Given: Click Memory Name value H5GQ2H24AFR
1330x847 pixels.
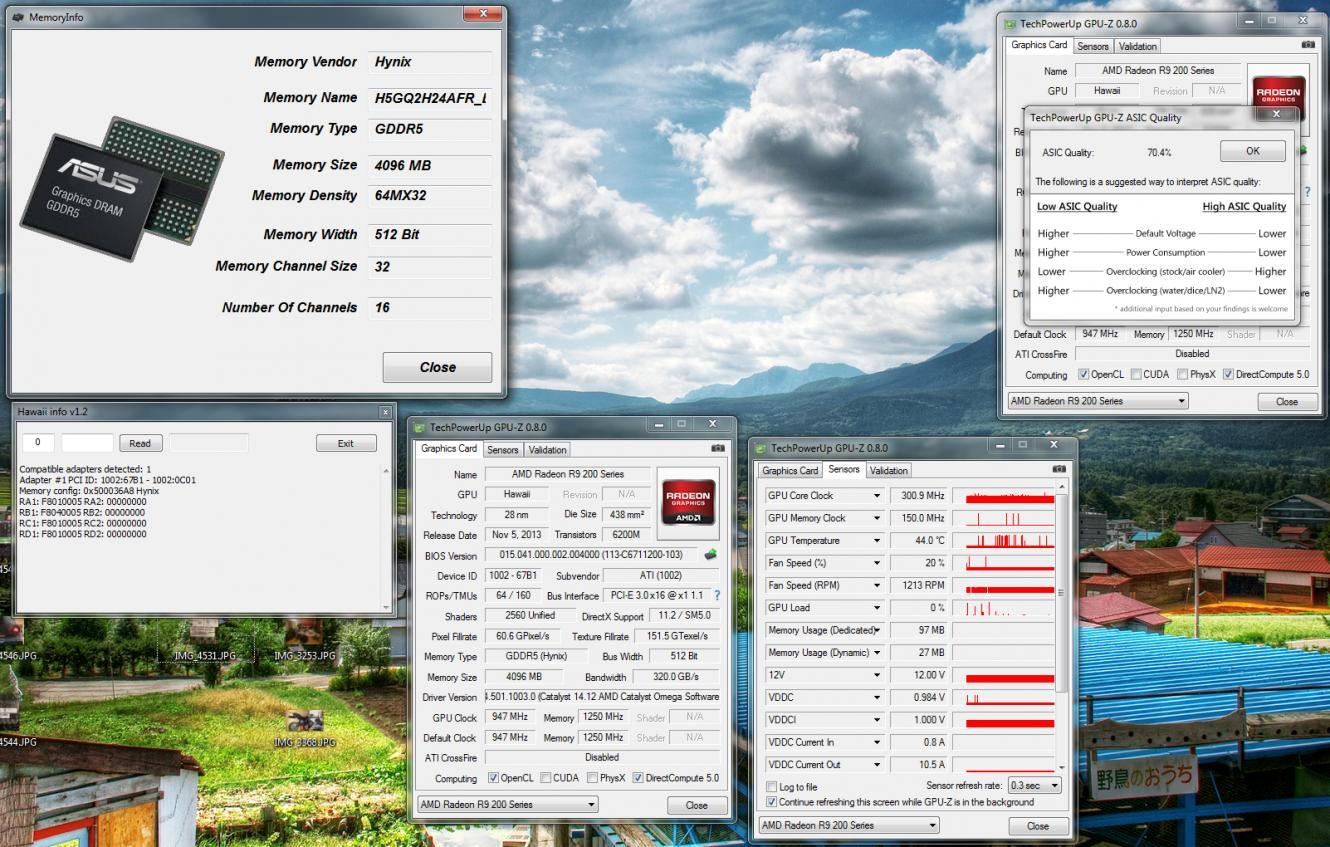Looking at the screenshot, I should coord(430,98).
